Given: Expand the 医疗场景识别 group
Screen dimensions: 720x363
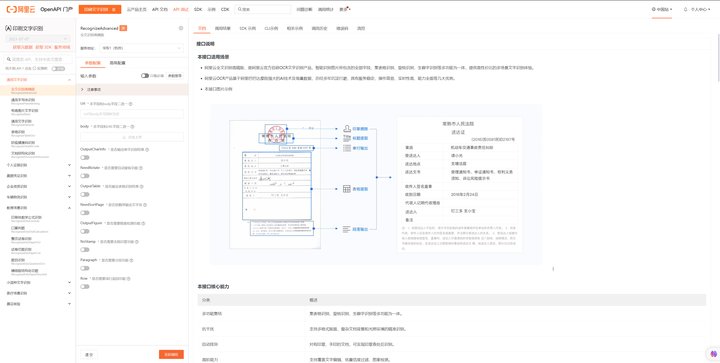Looking at the screenshot, I should click(x=37, y=293).
